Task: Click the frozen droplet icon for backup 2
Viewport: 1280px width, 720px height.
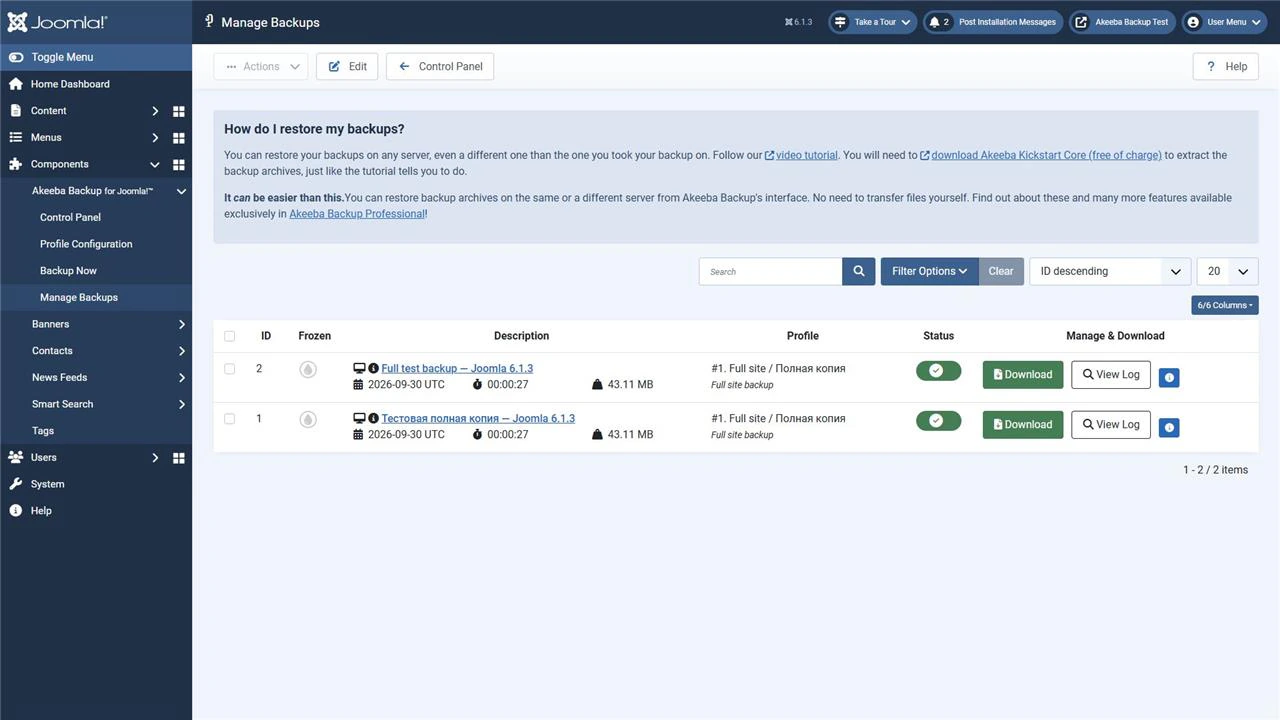Action: pos(308,369)
